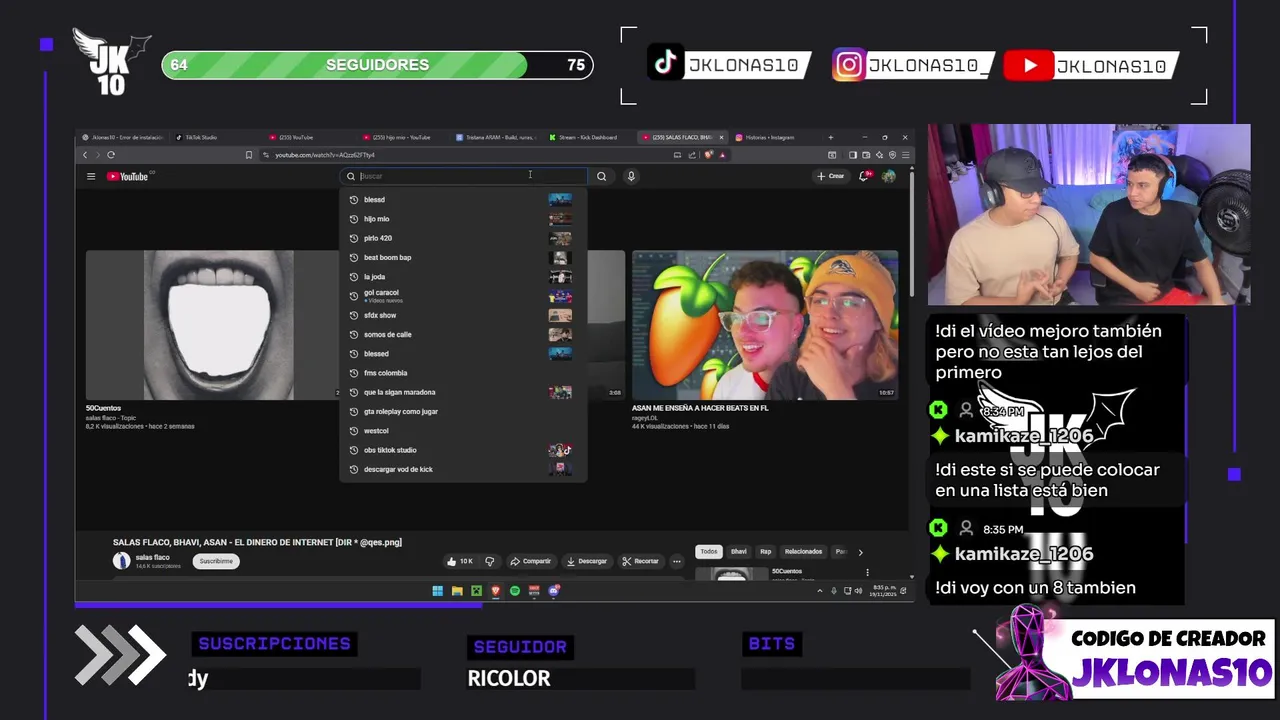Open Spotify from the taskbar
This screenshot has width=1280, height=720.
pos(515,591)
